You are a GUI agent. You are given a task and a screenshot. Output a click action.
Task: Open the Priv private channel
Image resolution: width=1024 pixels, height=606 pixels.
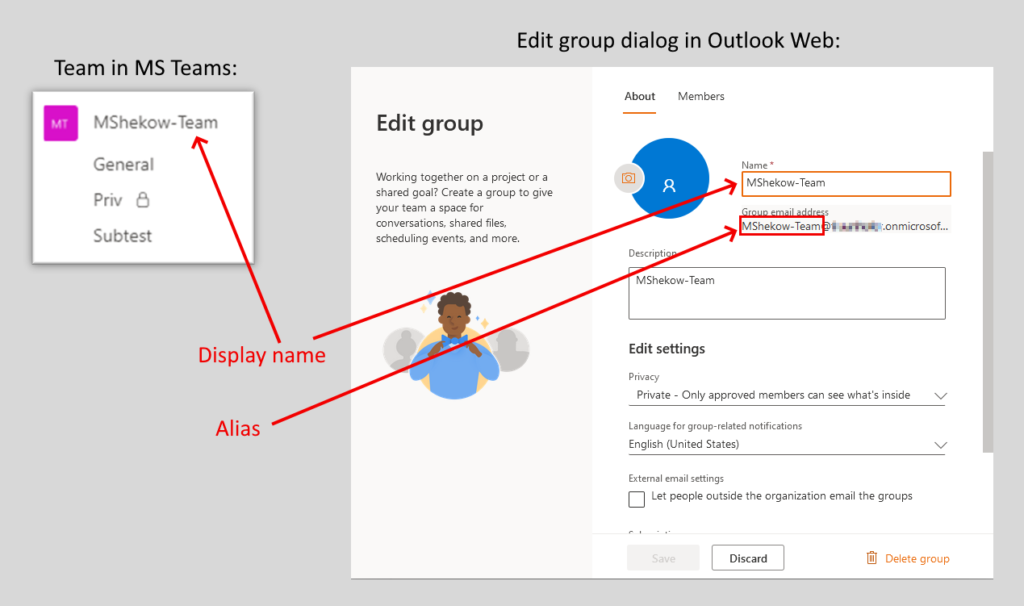[108, 200]
